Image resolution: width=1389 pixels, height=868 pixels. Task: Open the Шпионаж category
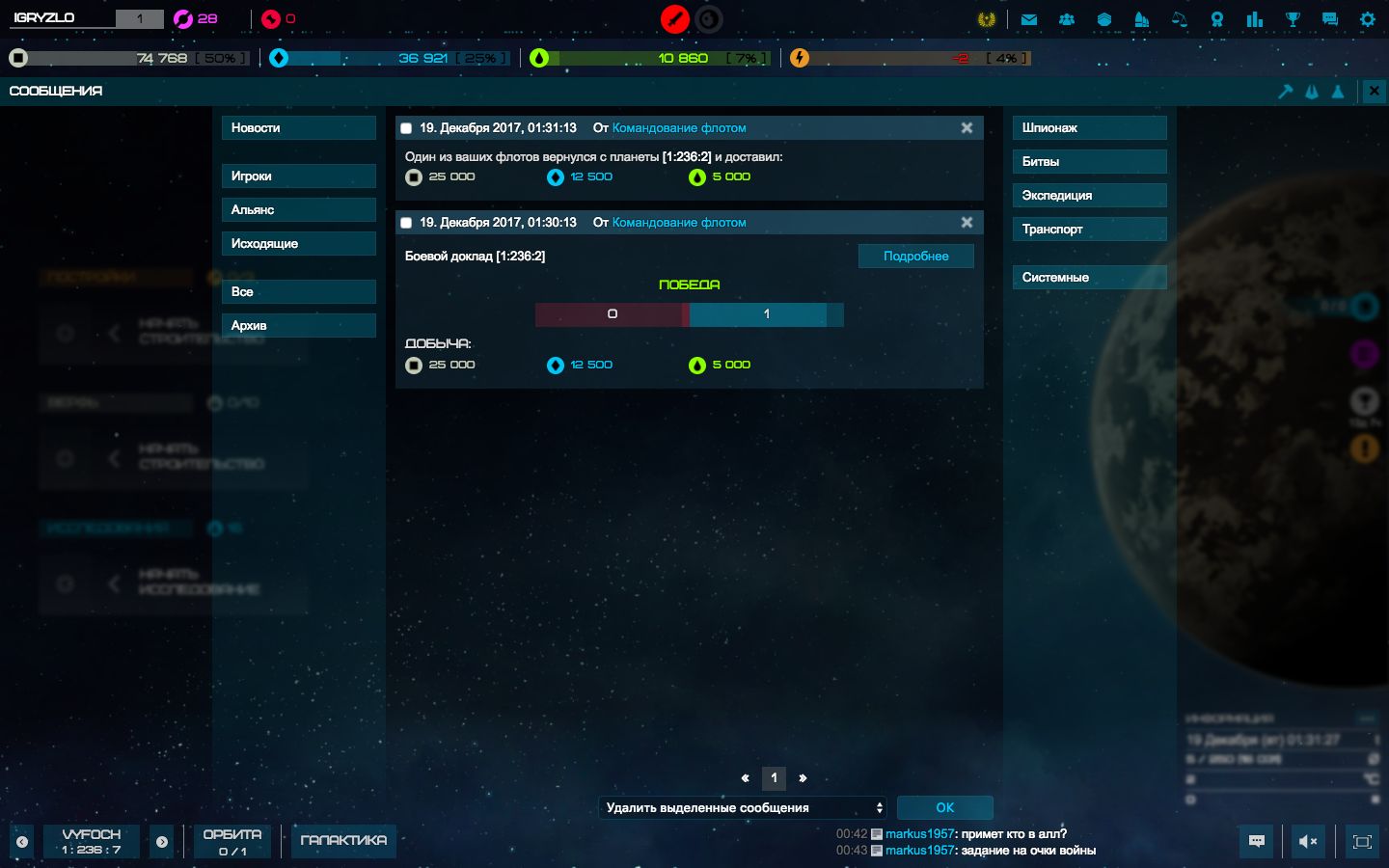click(1090, 128)
